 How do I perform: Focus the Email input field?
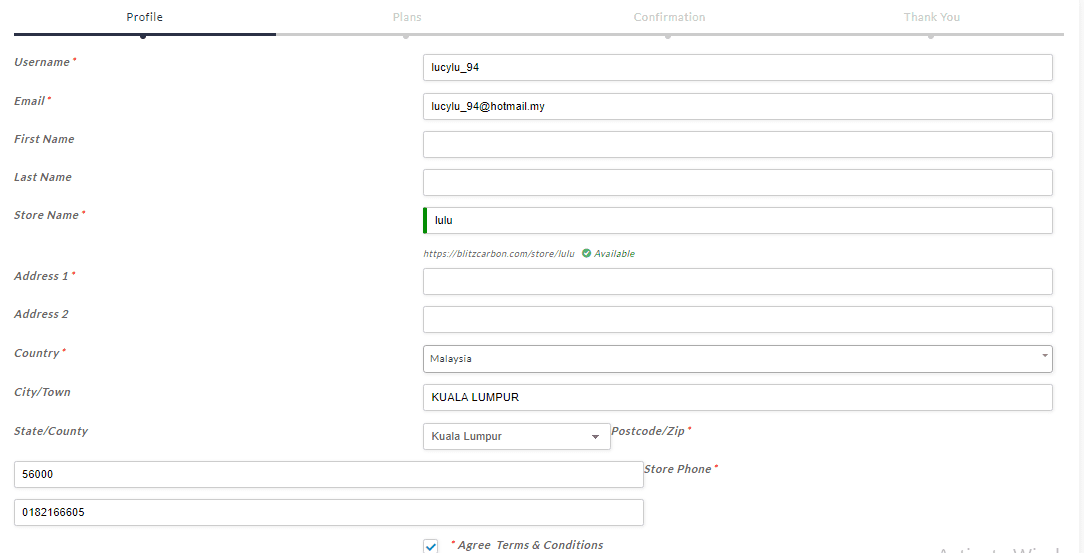[x=737, y=106]
